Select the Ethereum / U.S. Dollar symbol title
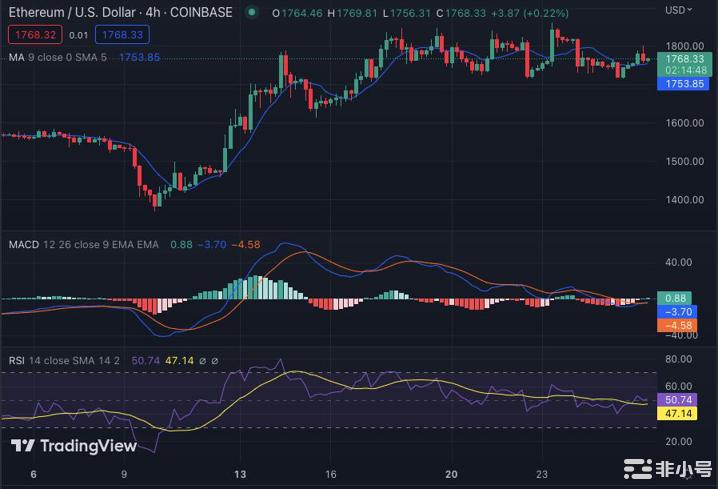 pyautogui.click(x=78, y=12)
